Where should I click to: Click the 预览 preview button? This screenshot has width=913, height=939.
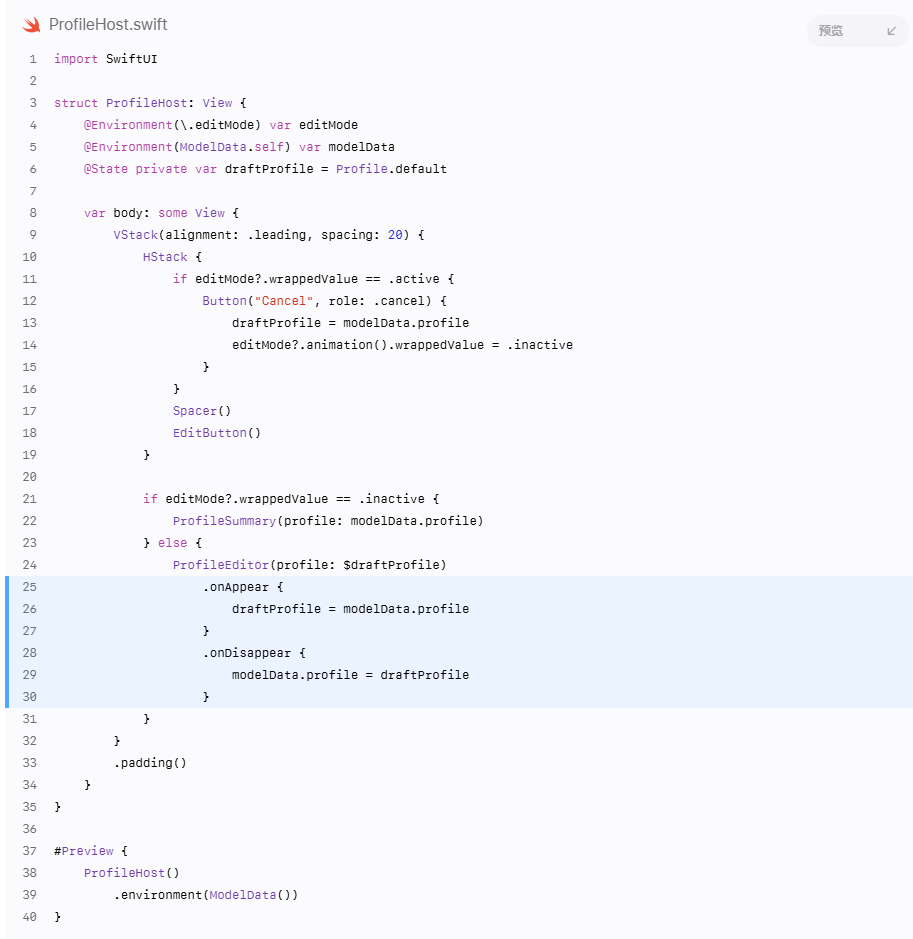[857, 31]
